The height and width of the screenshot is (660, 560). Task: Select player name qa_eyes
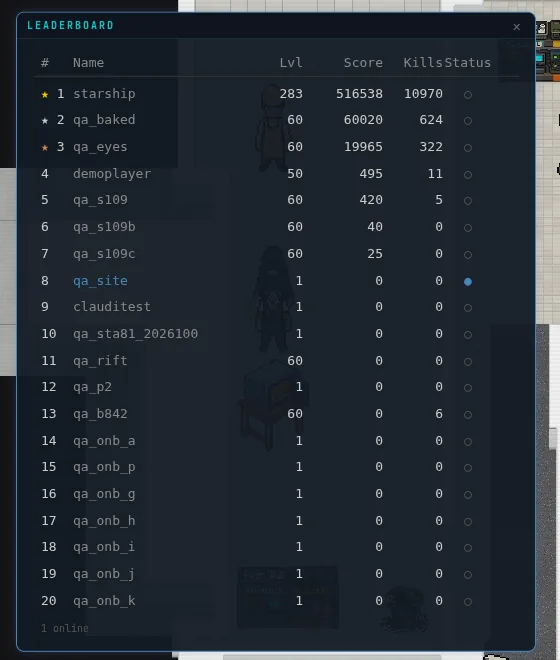100,147
